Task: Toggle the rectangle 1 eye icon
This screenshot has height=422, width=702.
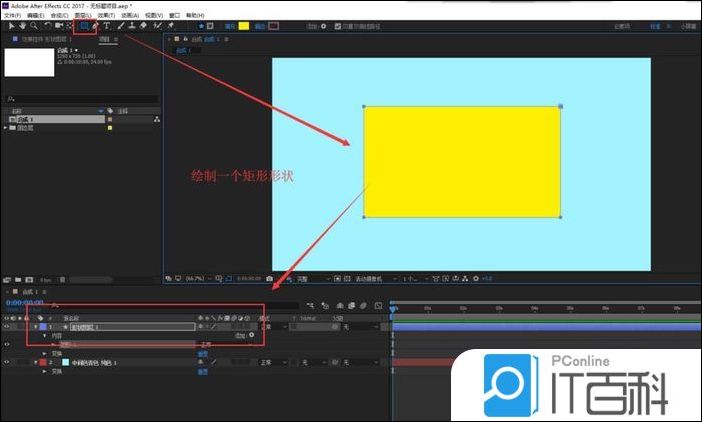Action: click(7, 344)
